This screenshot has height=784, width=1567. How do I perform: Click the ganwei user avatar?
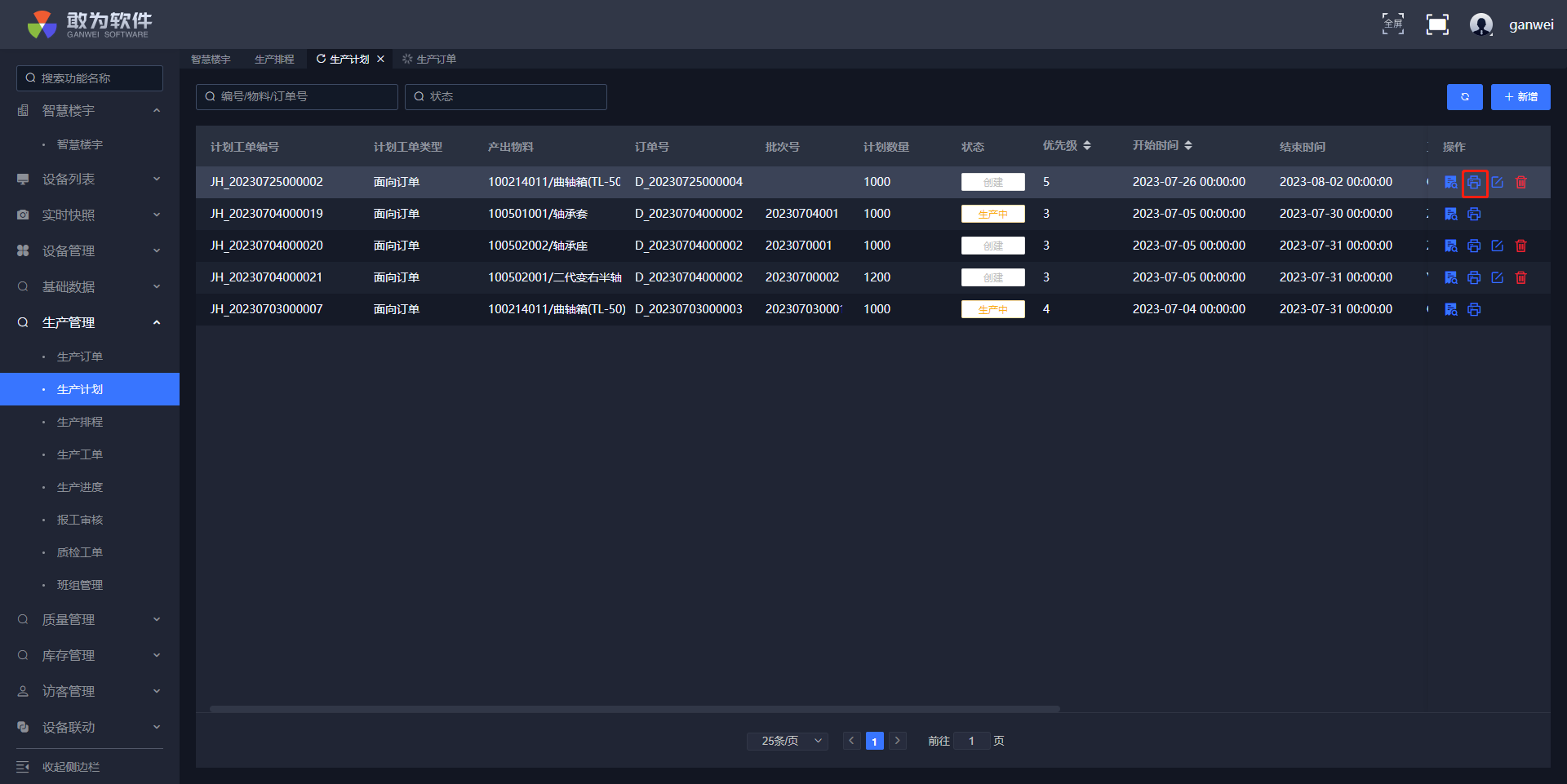[1480, 24]
